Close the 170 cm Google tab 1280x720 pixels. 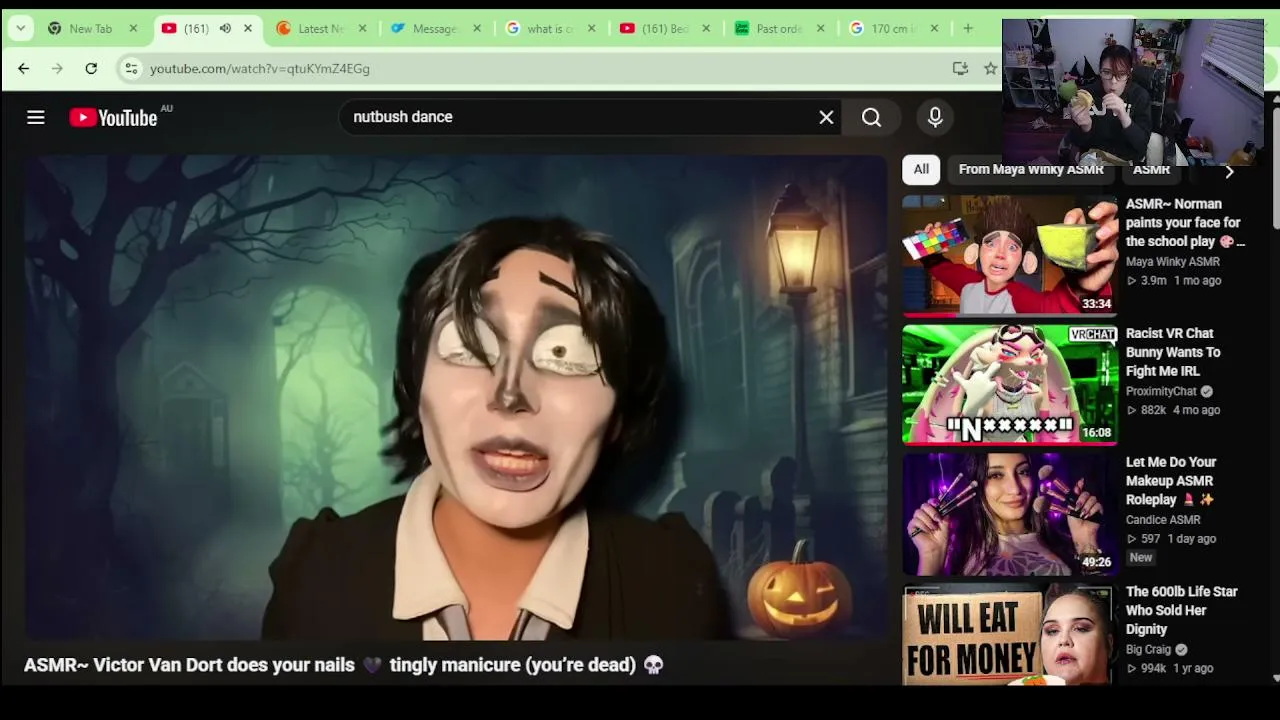click(935, 28)
